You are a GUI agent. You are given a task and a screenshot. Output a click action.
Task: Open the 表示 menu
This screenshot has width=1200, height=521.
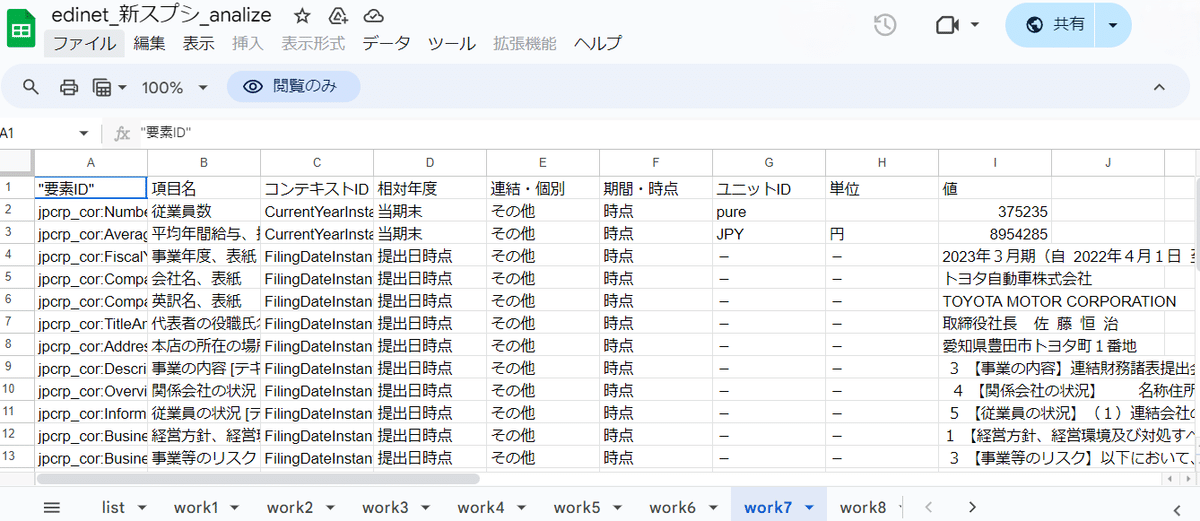click(x=198, y=43)
